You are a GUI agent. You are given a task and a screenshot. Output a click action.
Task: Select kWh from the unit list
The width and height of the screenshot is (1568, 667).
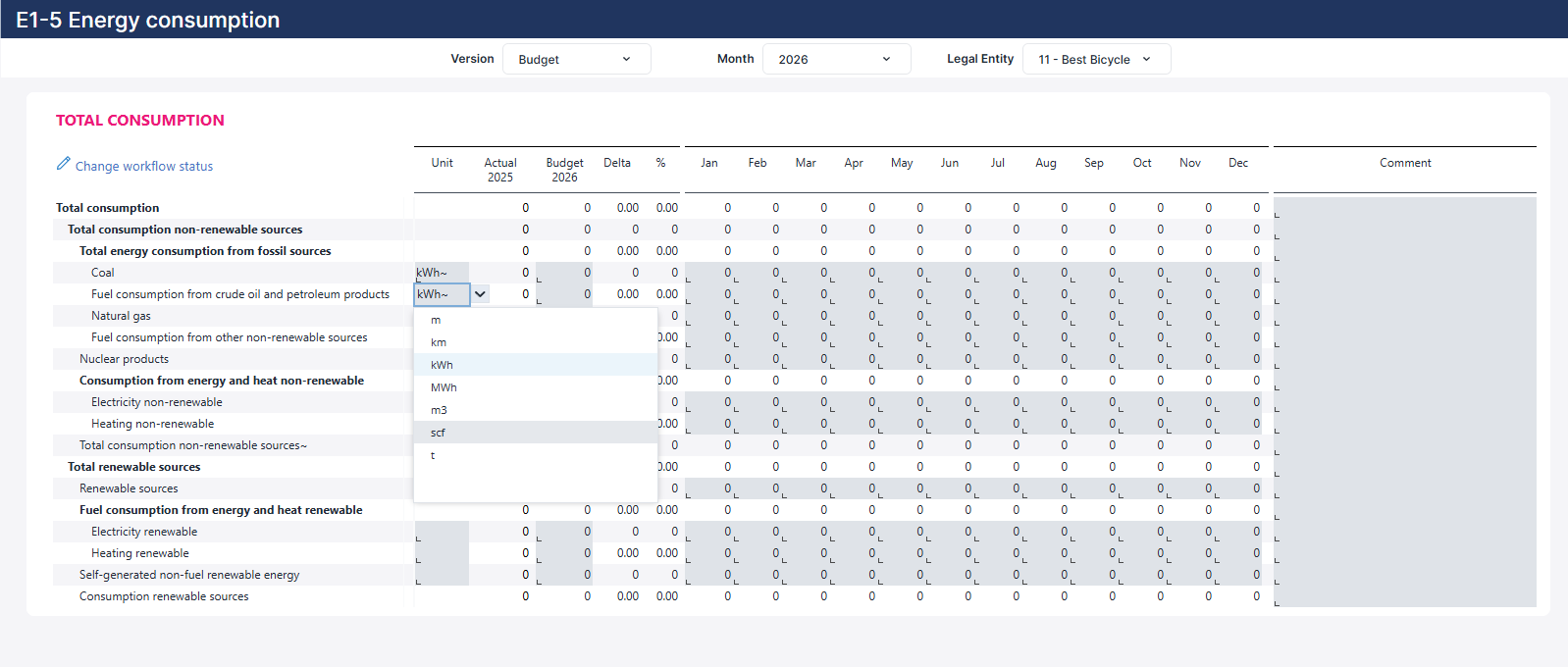(536, 365)
